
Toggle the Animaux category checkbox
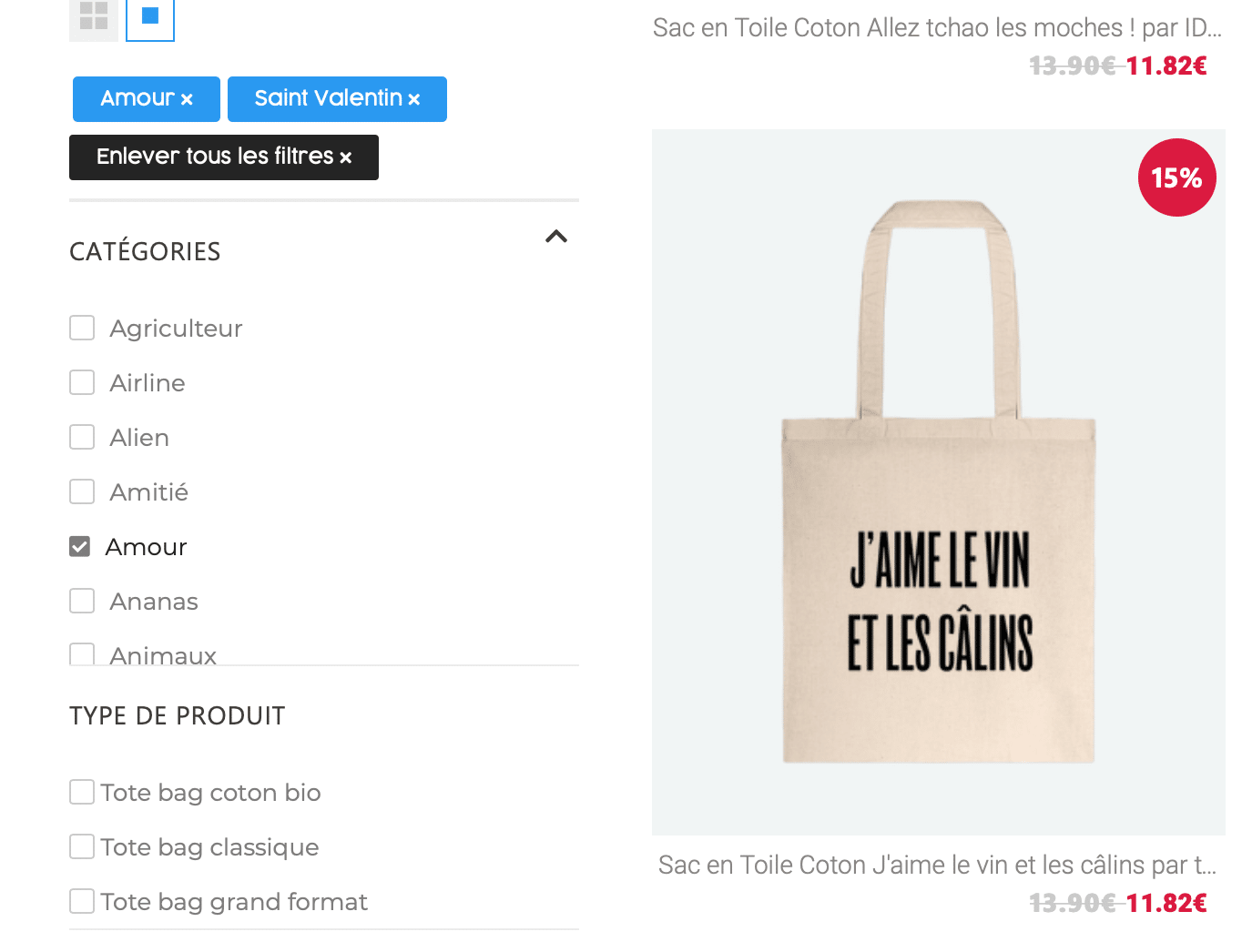coord(82,653)
